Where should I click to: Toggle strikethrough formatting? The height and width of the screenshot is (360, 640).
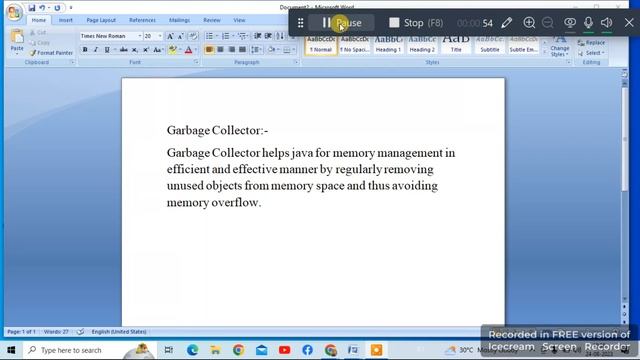[x=123, y=50]
